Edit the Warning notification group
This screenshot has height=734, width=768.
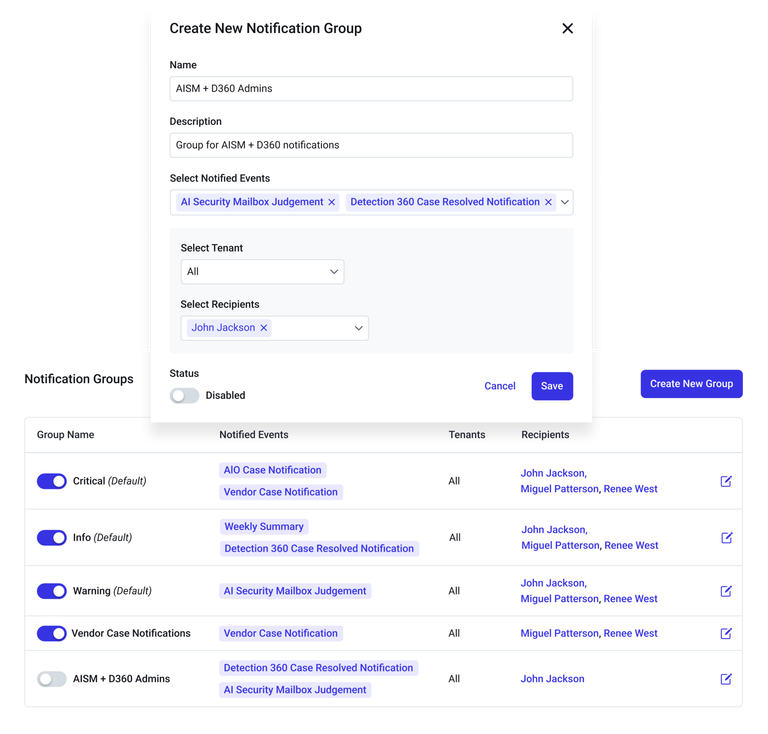point(726,591)
